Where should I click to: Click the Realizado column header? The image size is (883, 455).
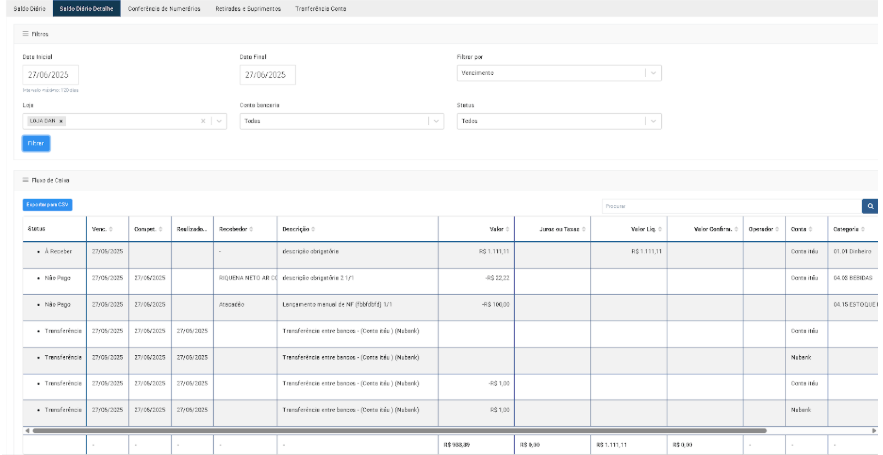[x=192, y=229]
